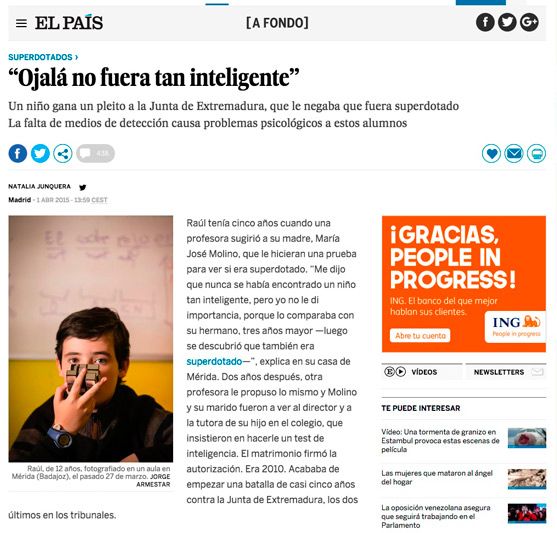Share article on Facebook below the subtitle
The image size is (557, 533).
[18, 154]
